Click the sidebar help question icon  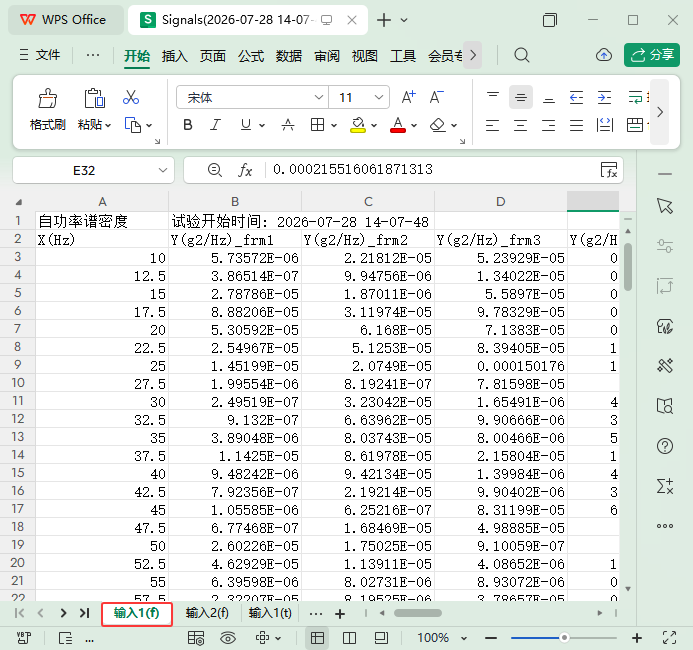pos(665,446)
